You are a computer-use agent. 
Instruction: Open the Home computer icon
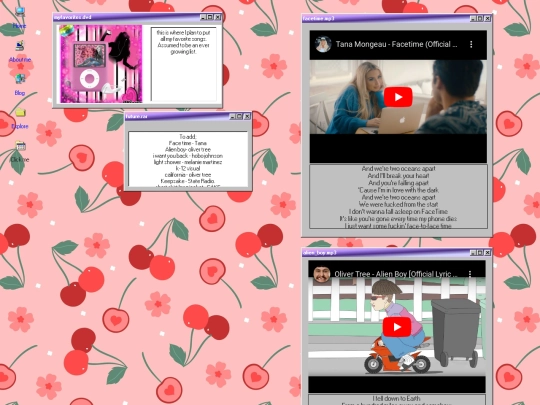(x=20, y=12)
